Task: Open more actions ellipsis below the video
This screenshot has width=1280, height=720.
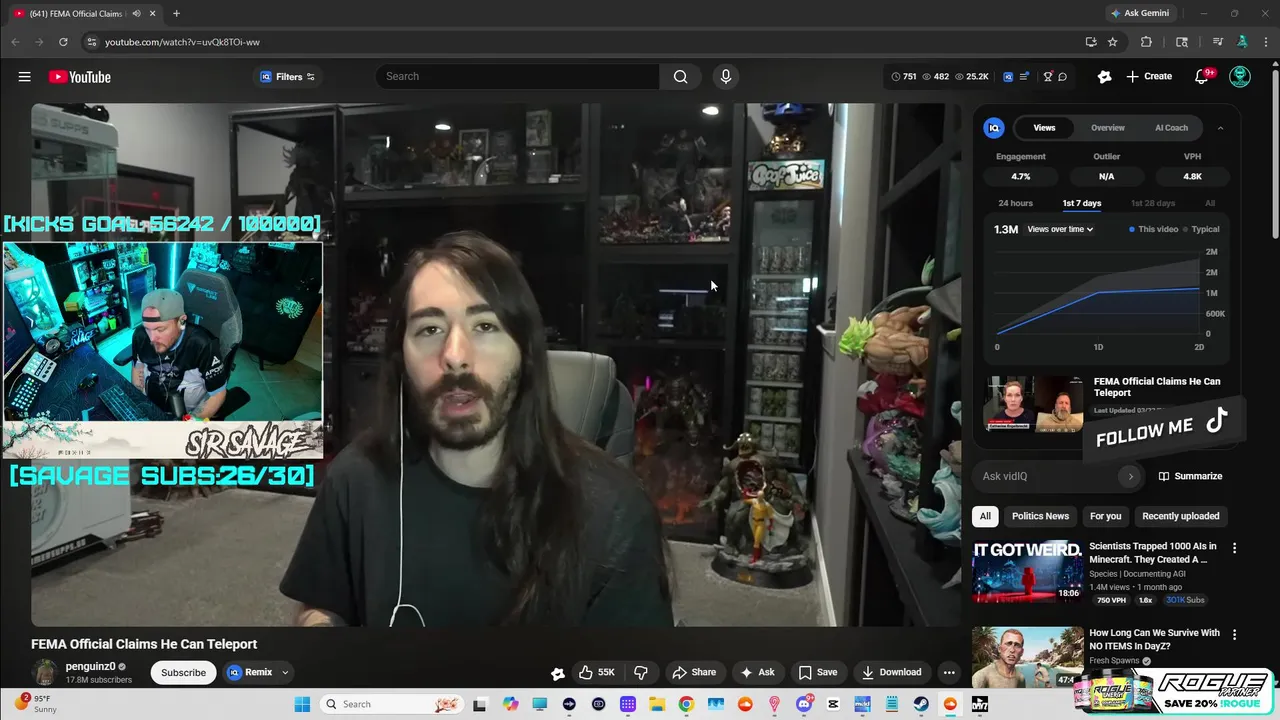Action: 949,672
